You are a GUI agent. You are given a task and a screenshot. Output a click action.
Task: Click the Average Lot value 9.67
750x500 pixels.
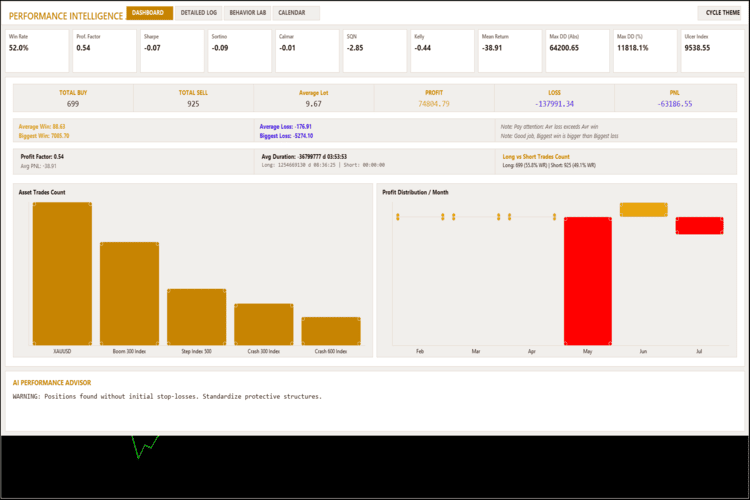click(313, 104)
